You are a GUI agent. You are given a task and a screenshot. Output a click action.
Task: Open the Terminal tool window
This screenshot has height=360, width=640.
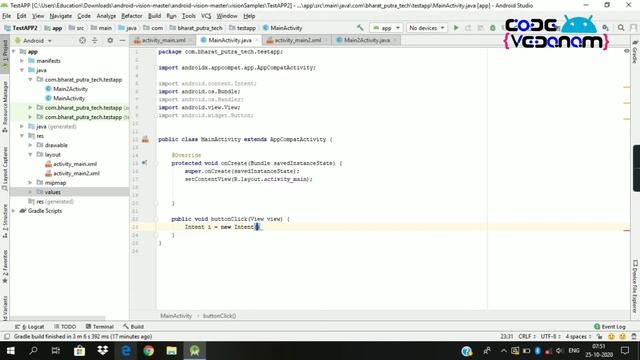click(100, 327)
